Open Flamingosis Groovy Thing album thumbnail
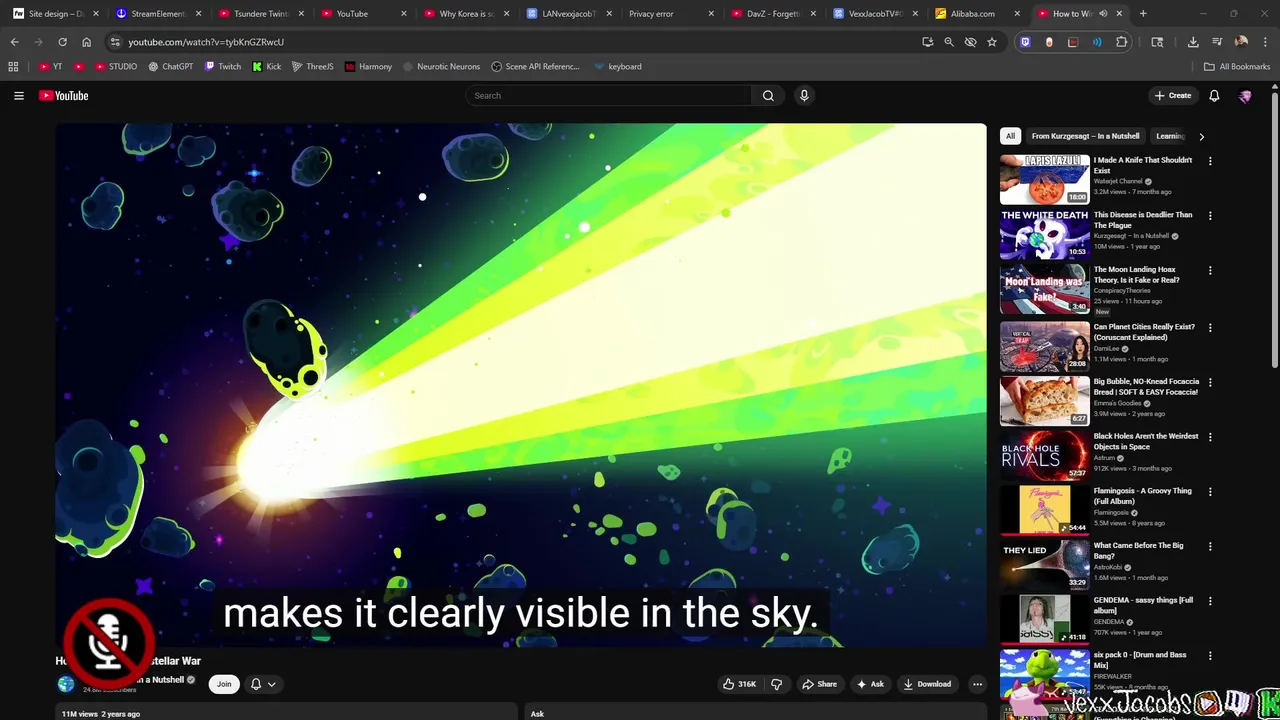This screenshot has width=1280, height=720. 1044,509
